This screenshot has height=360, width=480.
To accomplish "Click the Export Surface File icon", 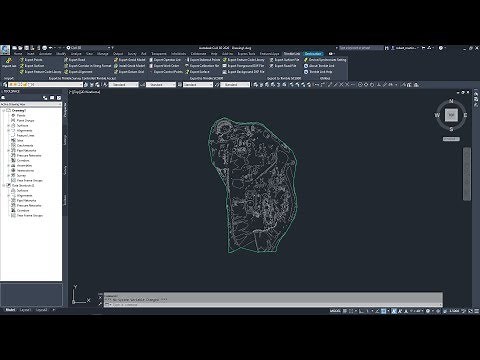I will pyautogui.click(x=272, y=60).
